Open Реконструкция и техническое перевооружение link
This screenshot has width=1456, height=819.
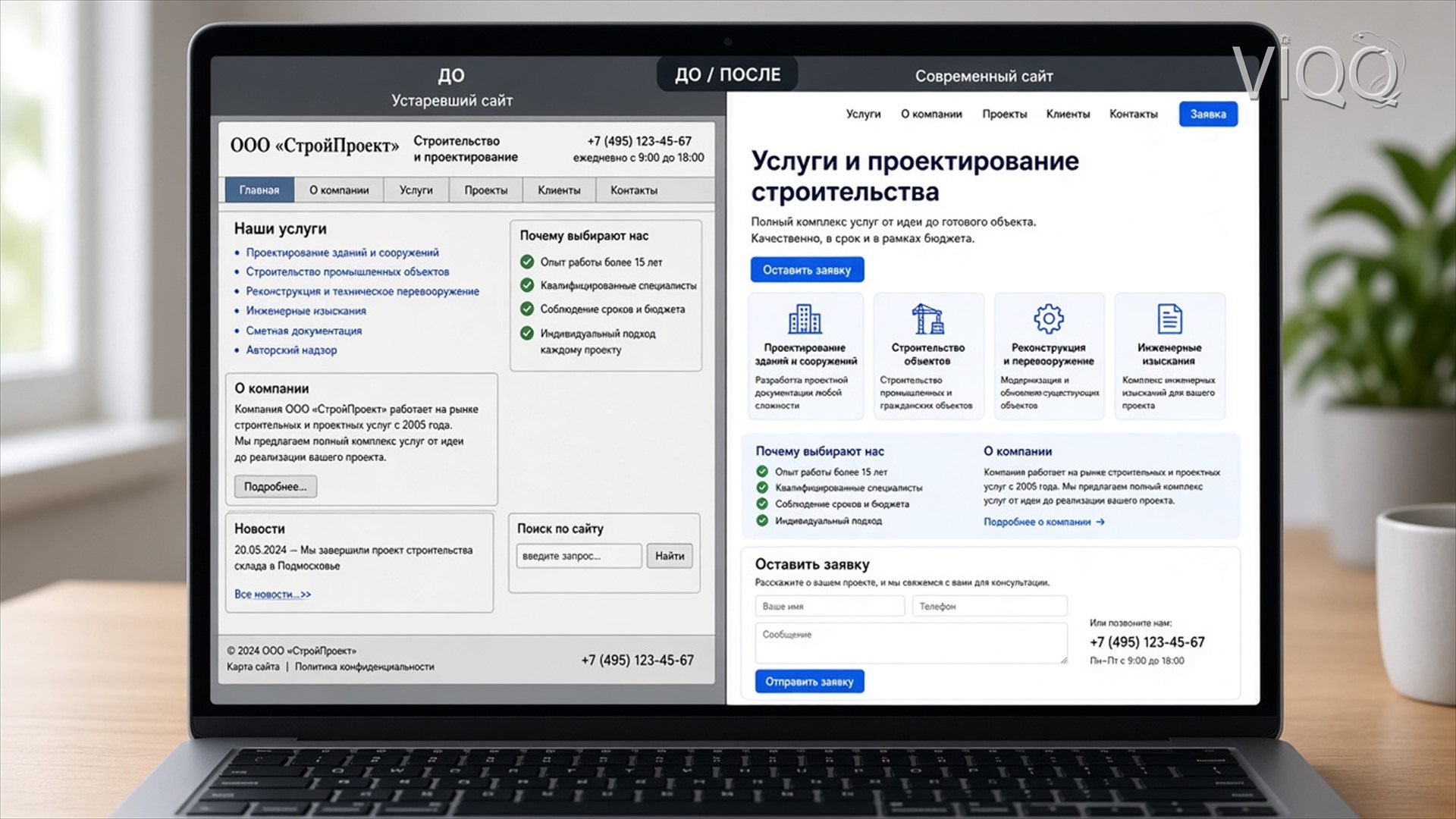pos(362,291)
